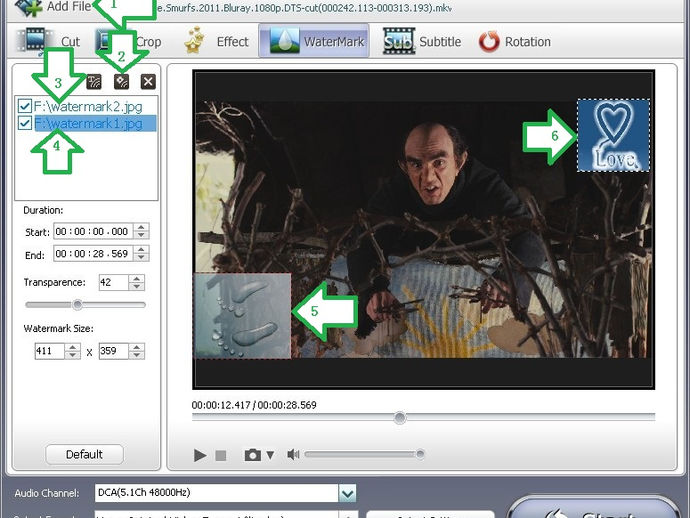Viewport: 690px width, 518px height.
Task: Decrease Transparence with down arrow
Action: pos(137,286)
